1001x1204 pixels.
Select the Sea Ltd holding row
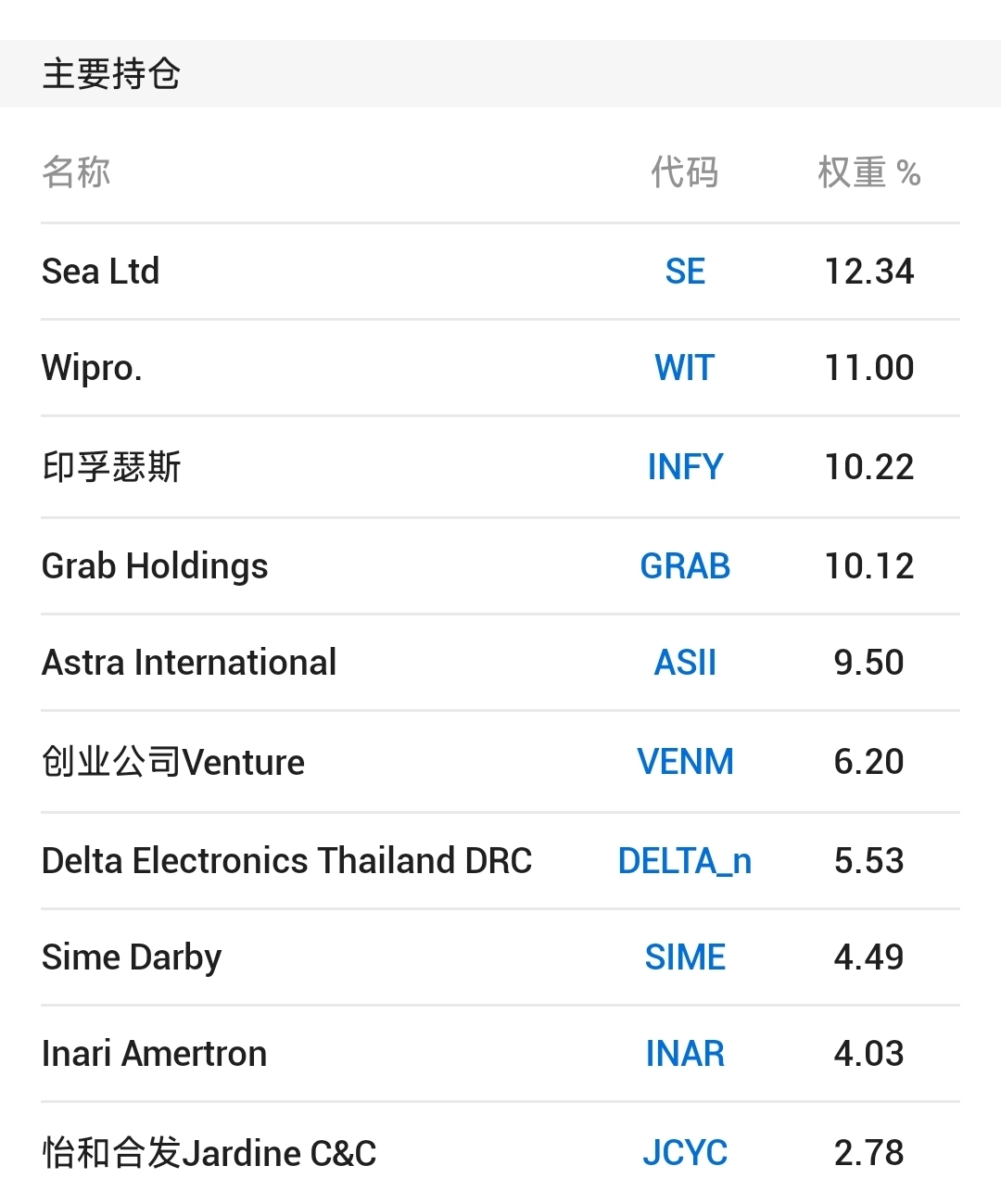click(x=101, y=272)
